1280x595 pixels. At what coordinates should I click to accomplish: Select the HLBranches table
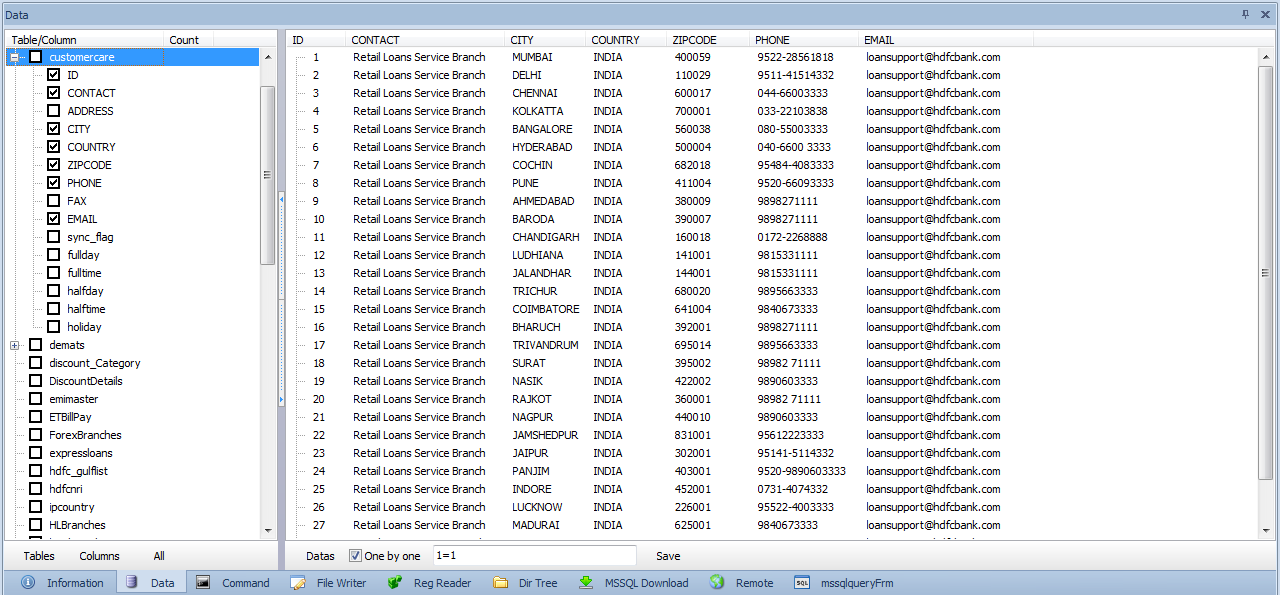77,525
